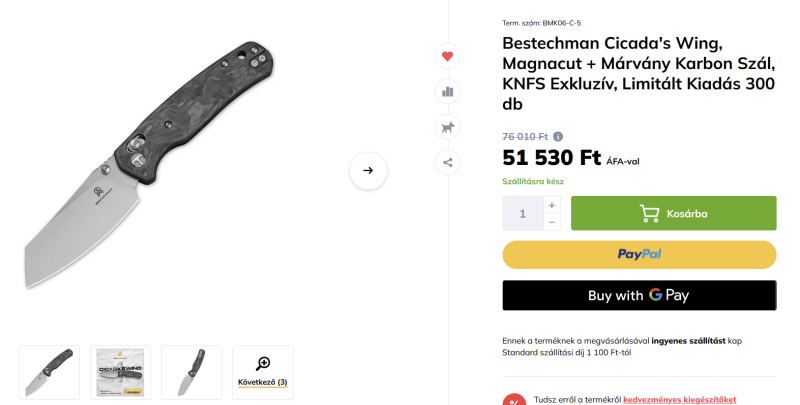Click the dog watchdog price alert icon
Screen dimensions: 800x405
coord(447,127)
